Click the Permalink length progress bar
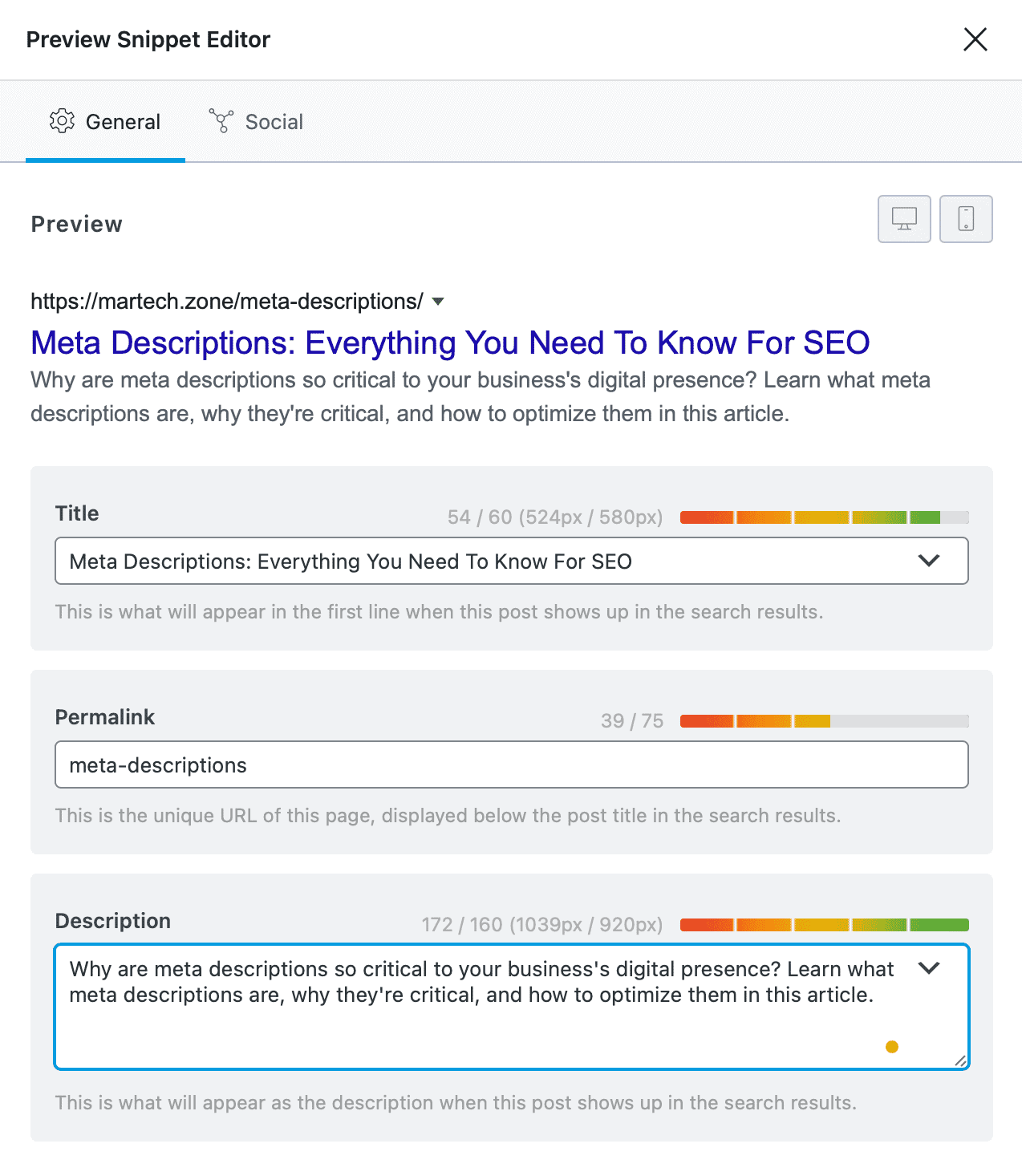The image size is (1022, 1176). tap(824, 721)
